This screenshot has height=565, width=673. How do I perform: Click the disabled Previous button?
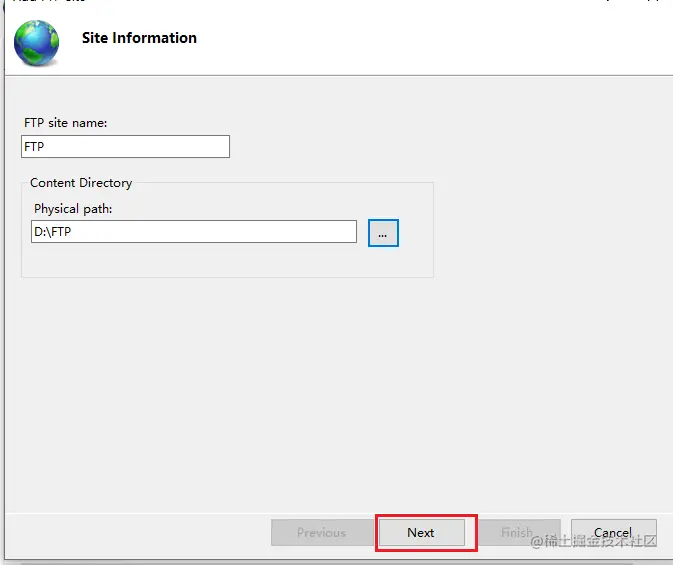pos(322,532)
